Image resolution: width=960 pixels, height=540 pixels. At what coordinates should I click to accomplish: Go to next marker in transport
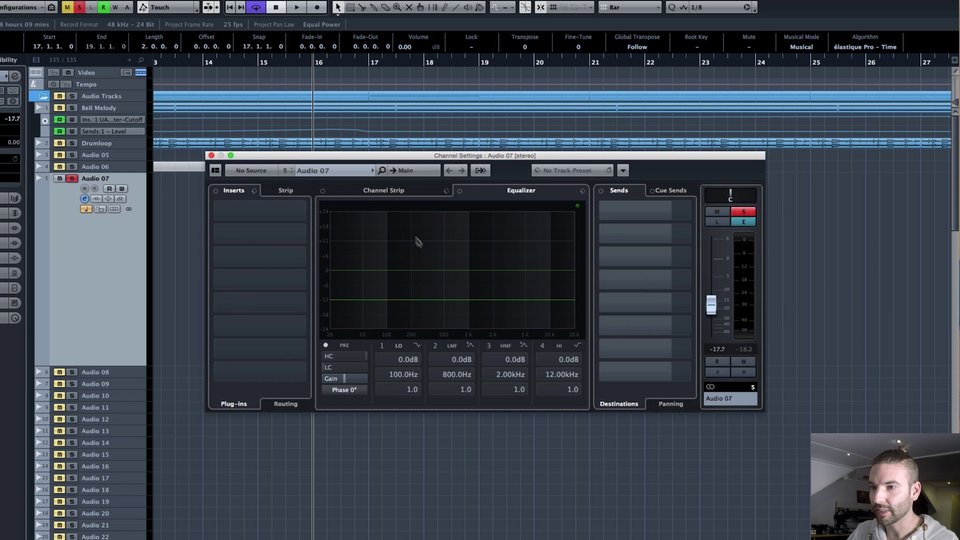[x=241, y=7]
